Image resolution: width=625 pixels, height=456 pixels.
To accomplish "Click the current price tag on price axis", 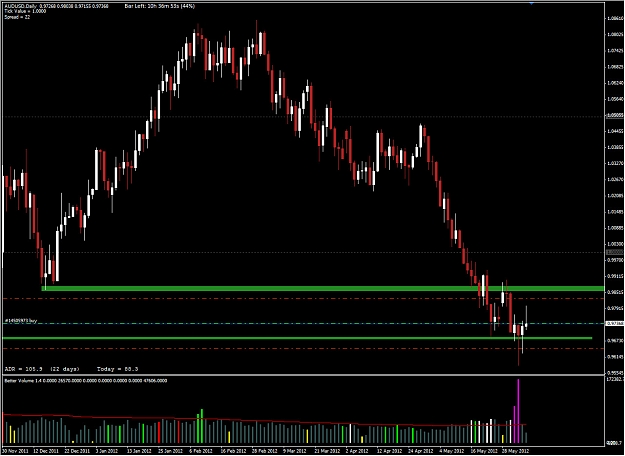I will 614,324.
